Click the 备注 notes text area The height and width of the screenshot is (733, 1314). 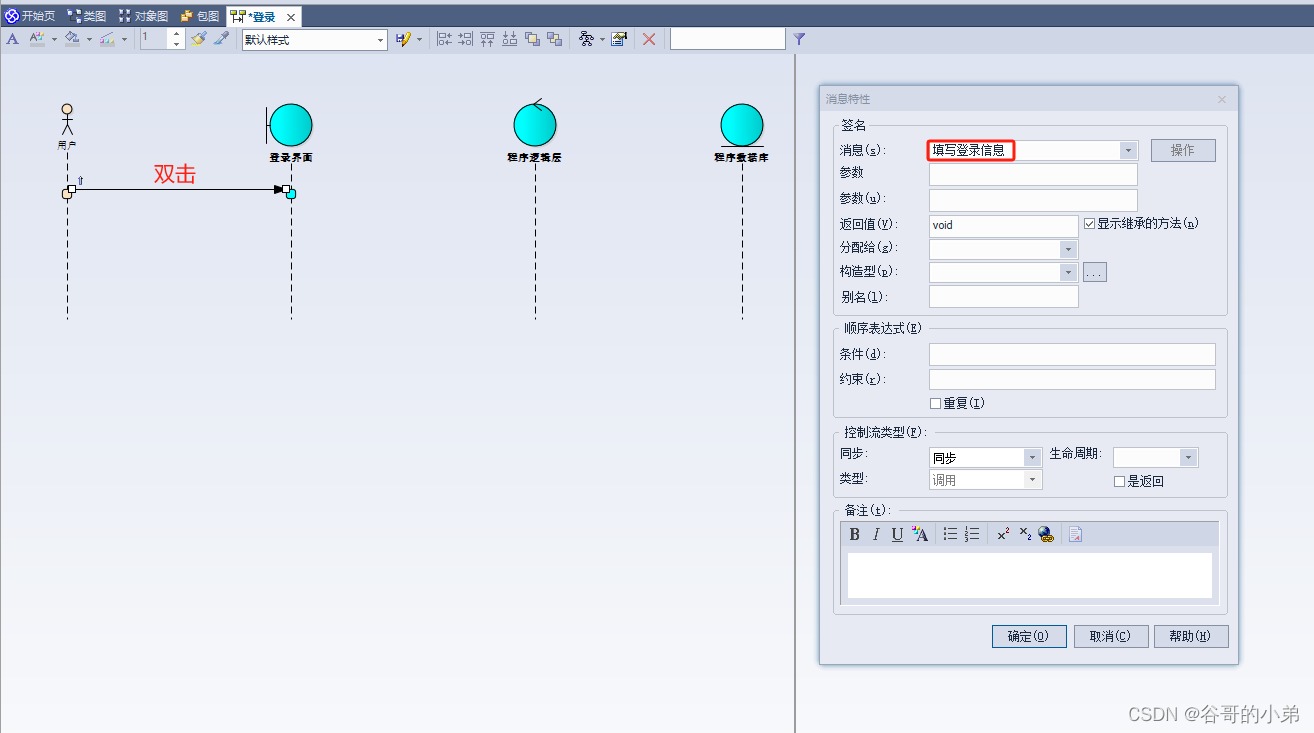point(1030,575)
